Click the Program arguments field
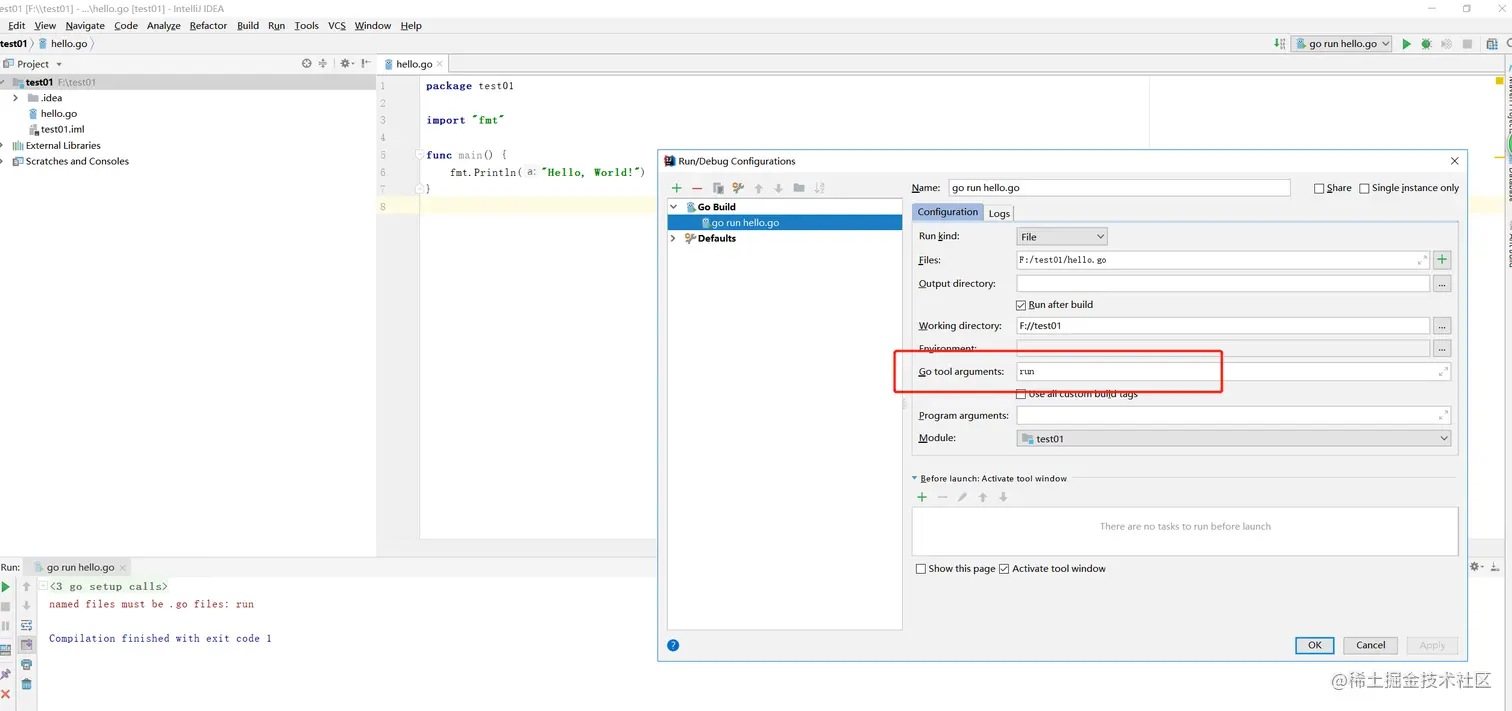Screen dimensions: 1512x711 (x=1233, y=415)
